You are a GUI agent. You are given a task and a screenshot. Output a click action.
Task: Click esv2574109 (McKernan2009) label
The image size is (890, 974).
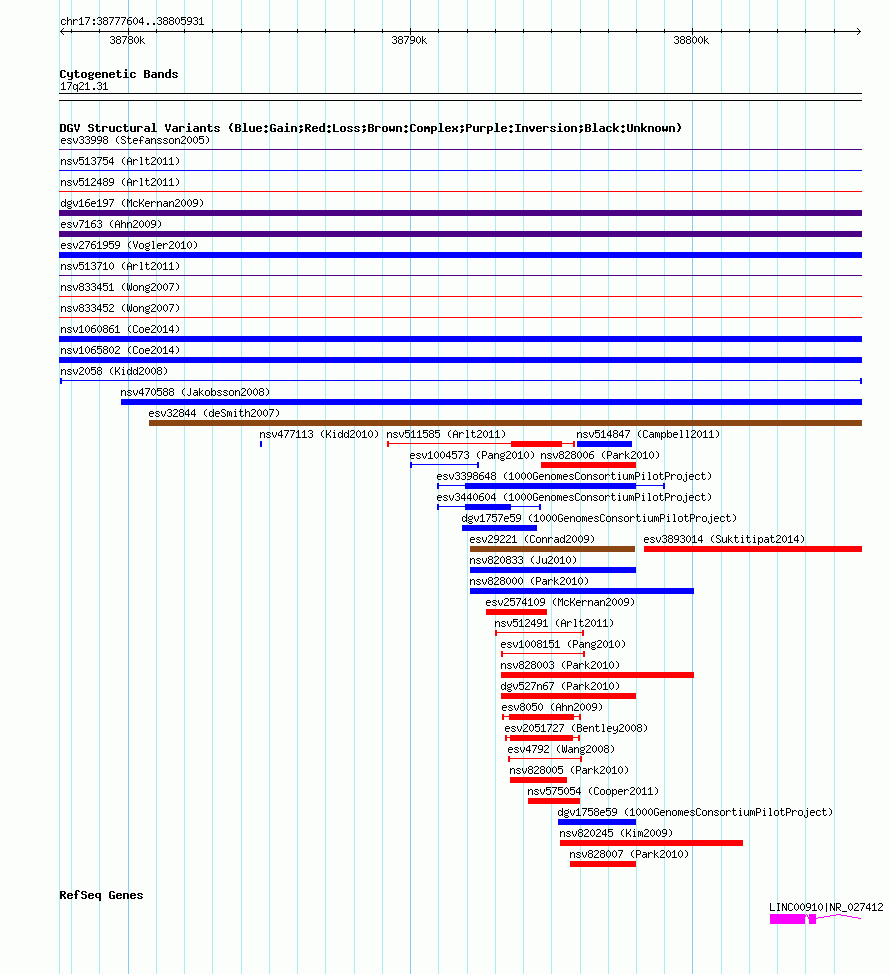click(560, 603)
